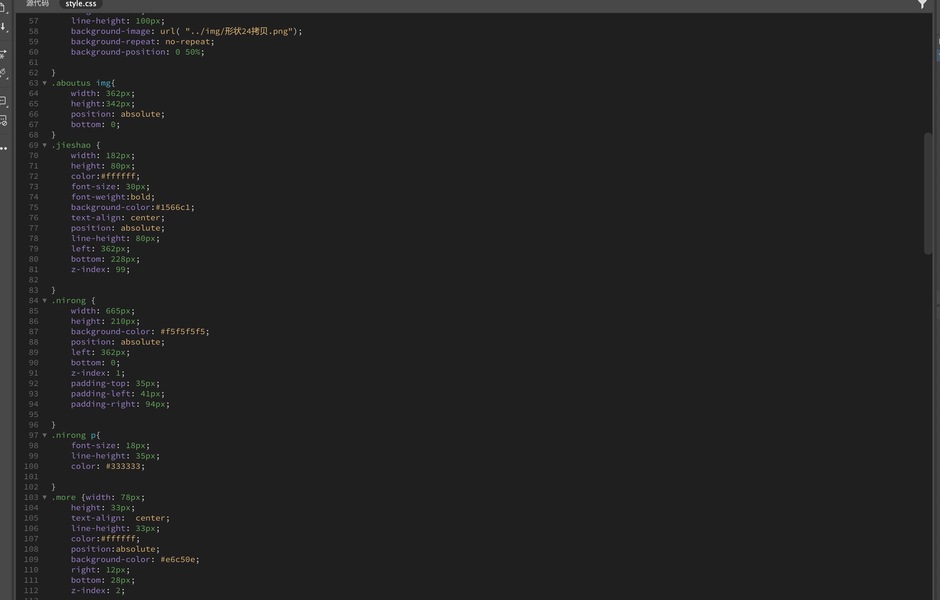Image resolution: width=940 pixels, height=600 pixels.
Task: Click the expand-all code icon in left toolbar
Action: click(3, 52)
